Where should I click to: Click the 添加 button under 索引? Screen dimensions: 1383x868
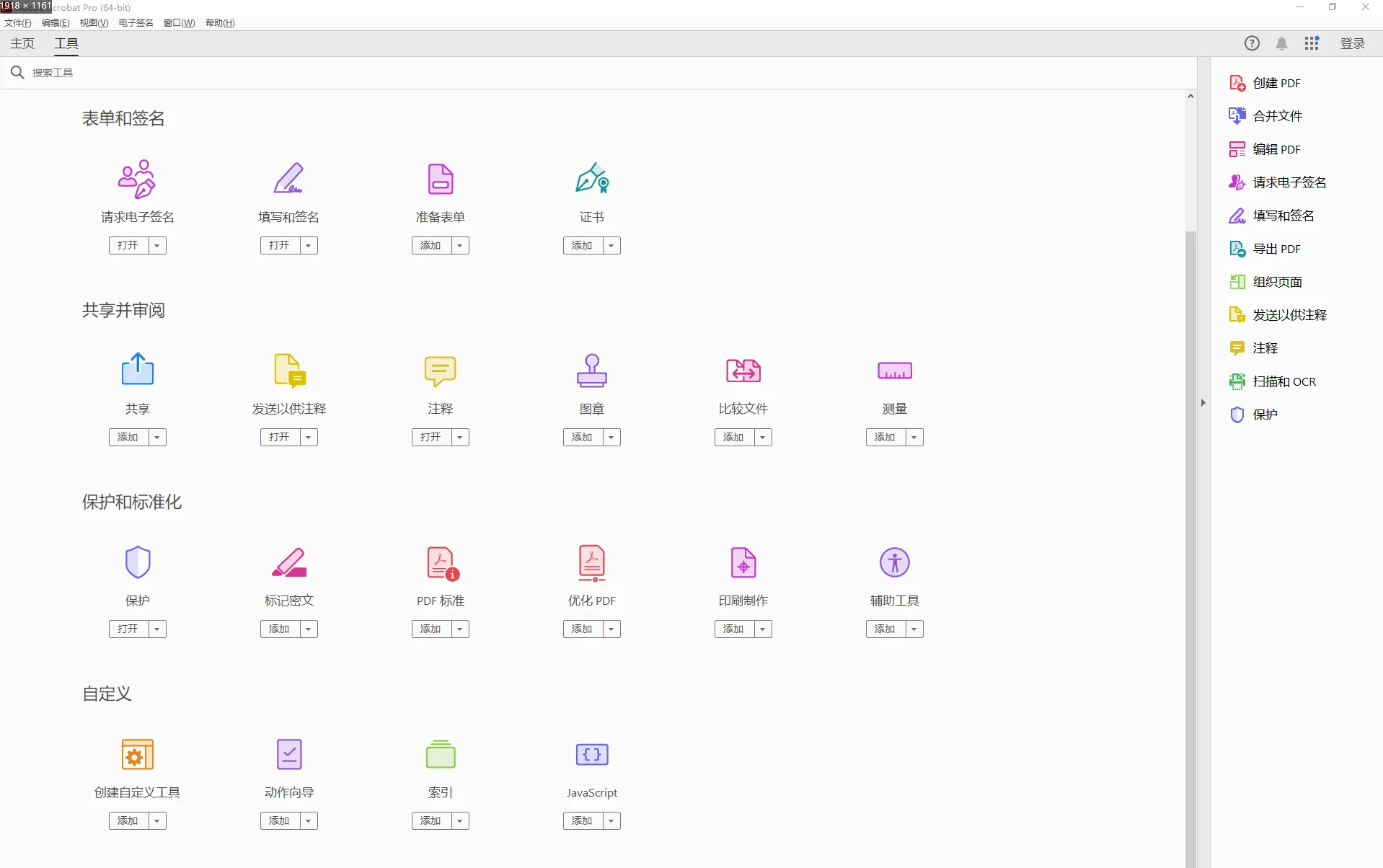pyautogui.click(x=431, y=821)
